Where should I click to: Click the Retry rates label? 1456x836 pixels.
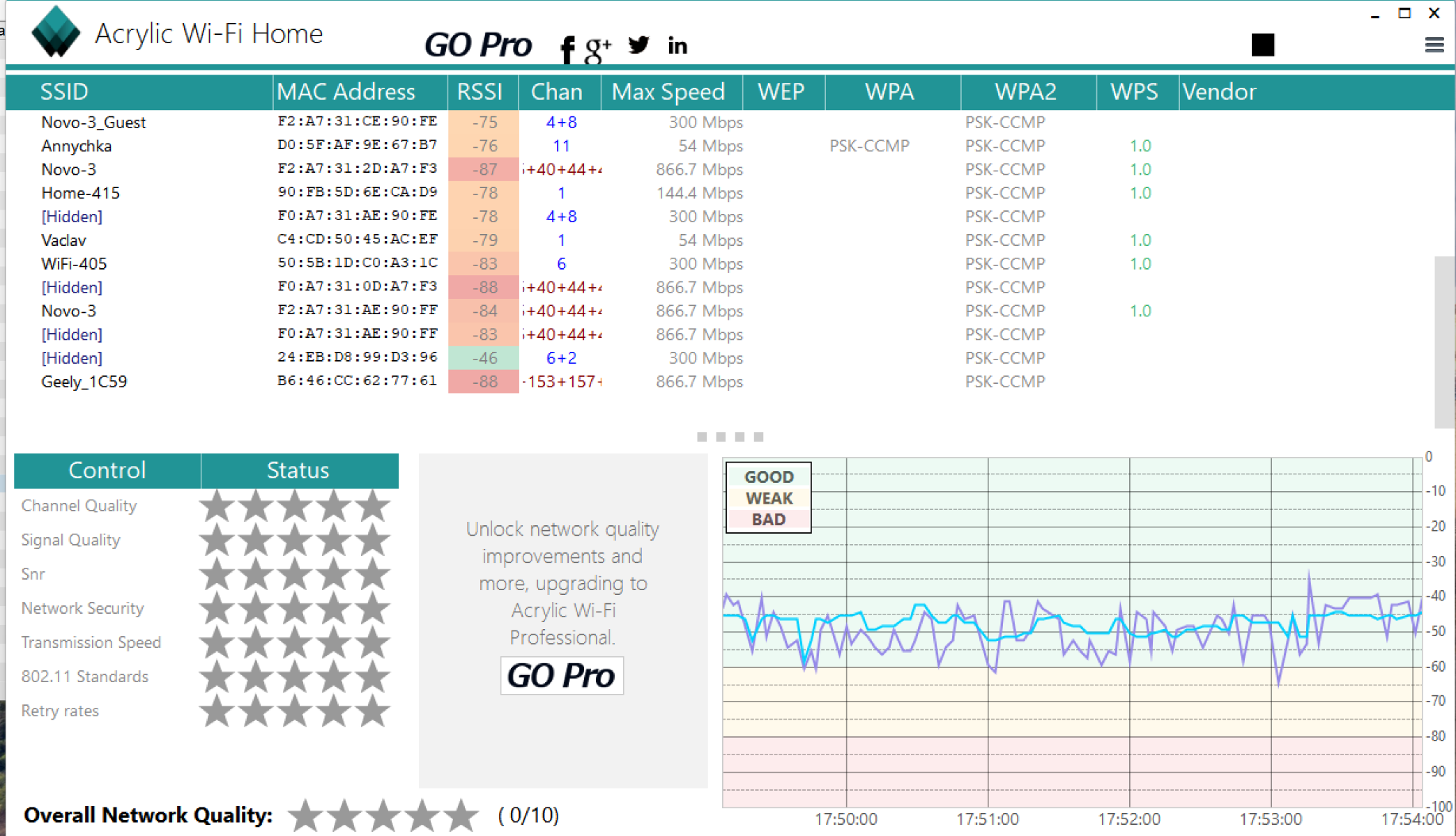click(60, 711)
